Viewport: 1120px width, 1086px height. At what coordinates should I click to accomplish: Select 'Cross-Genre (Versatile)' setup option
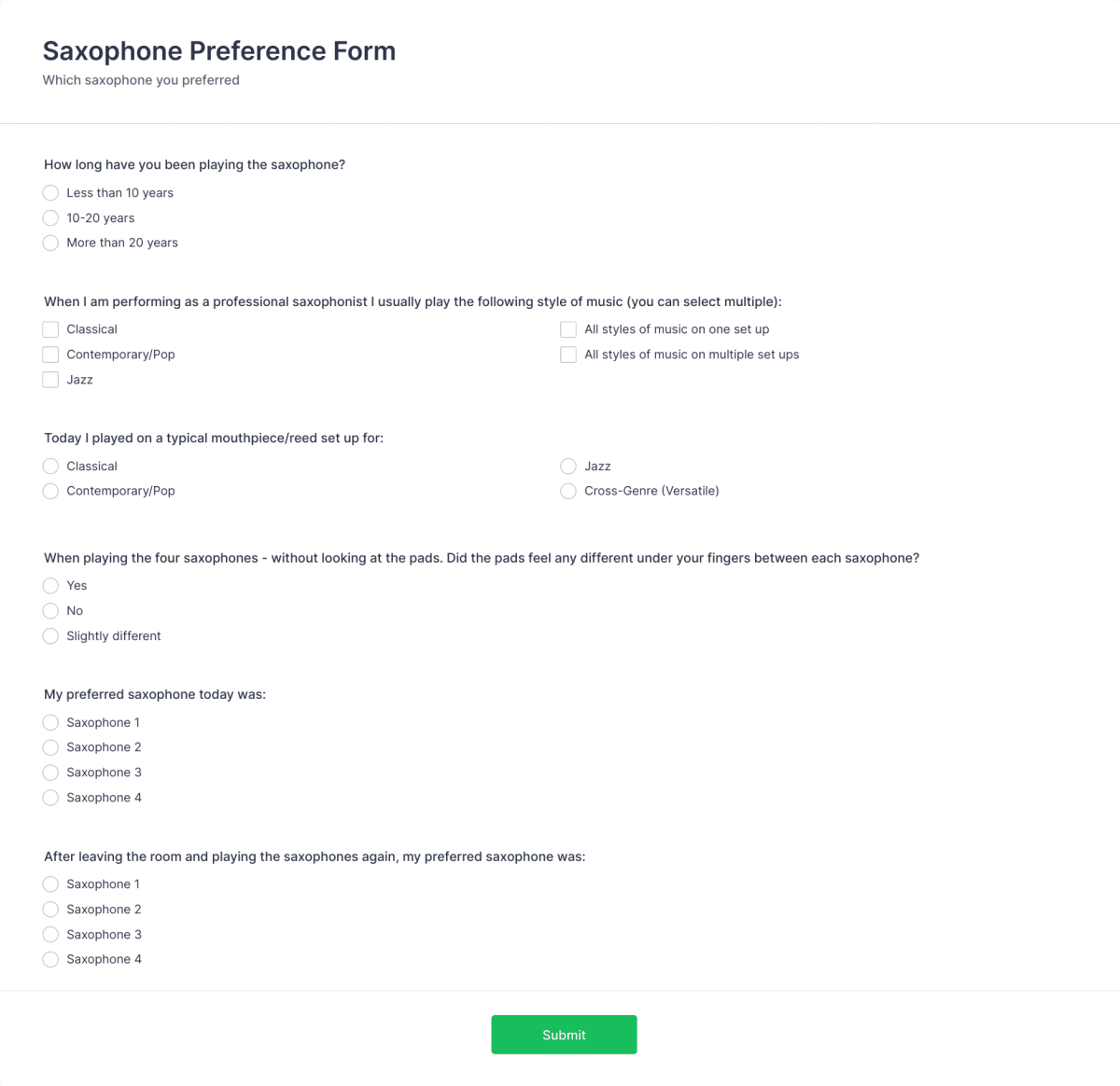point(568,491)
